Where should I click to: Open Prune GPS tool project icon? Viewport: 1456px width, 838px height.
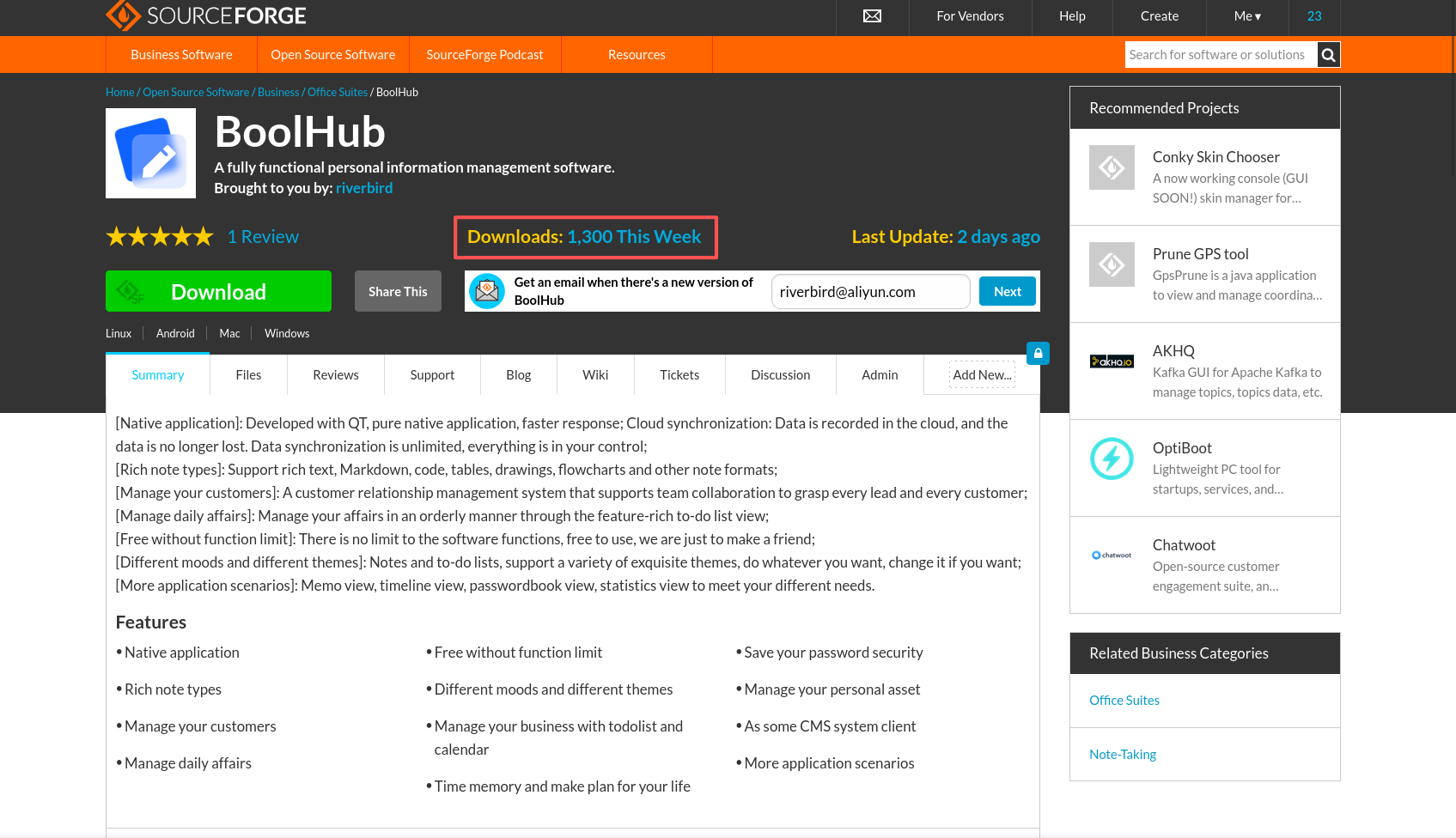pyautogui.click(x=1112, y=264)
